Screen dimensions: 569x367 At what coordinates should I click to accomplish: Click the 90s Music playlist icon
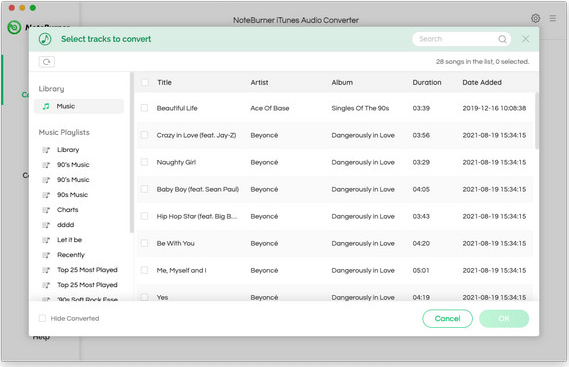click(46, 195)
